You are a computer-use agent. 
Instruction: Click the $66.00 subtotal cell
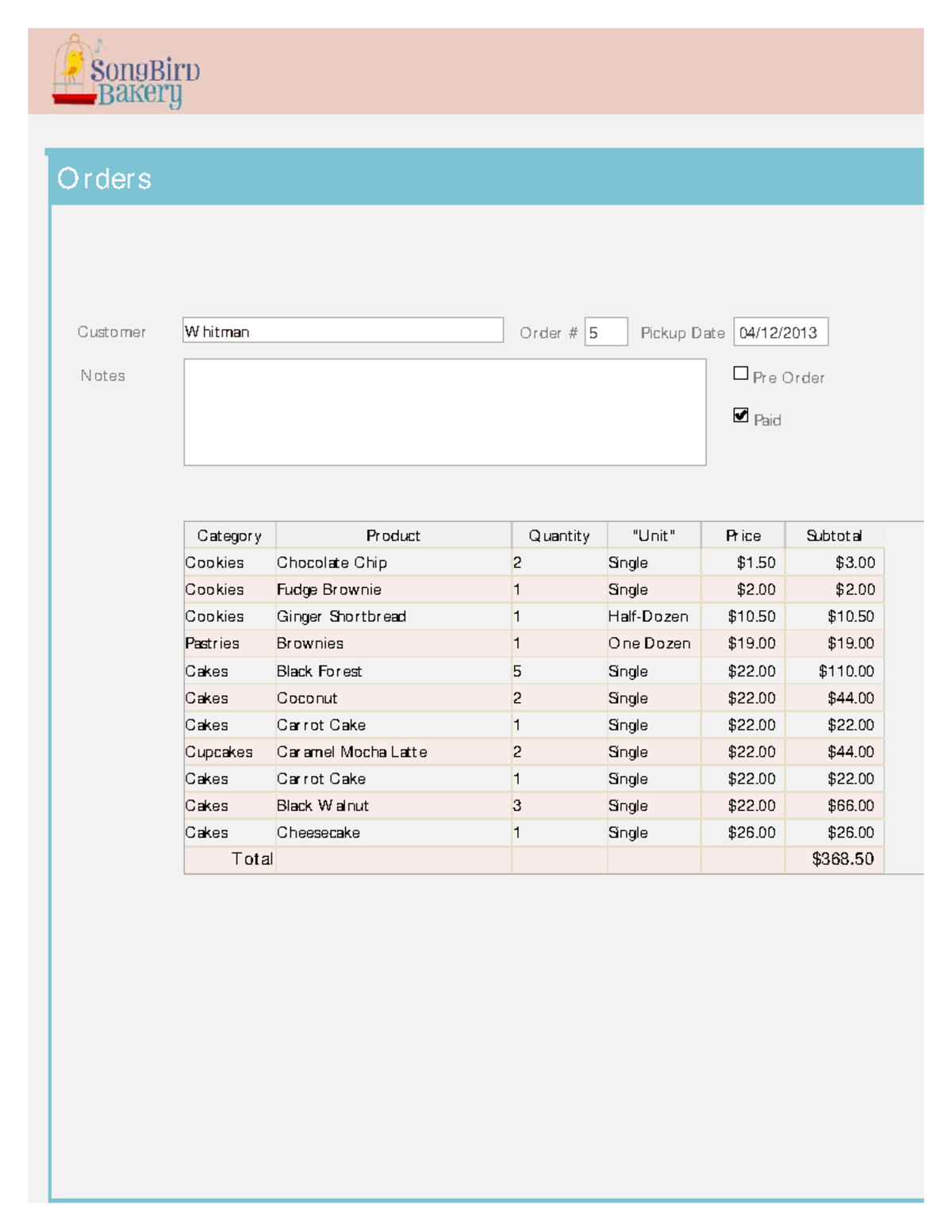coord(834,806)
